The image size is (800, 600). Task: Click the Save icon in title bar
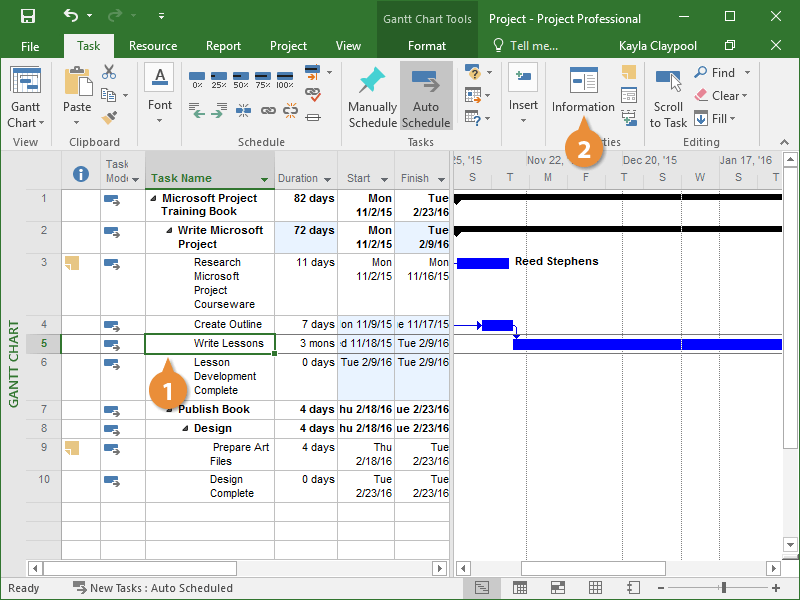point(28,17)
